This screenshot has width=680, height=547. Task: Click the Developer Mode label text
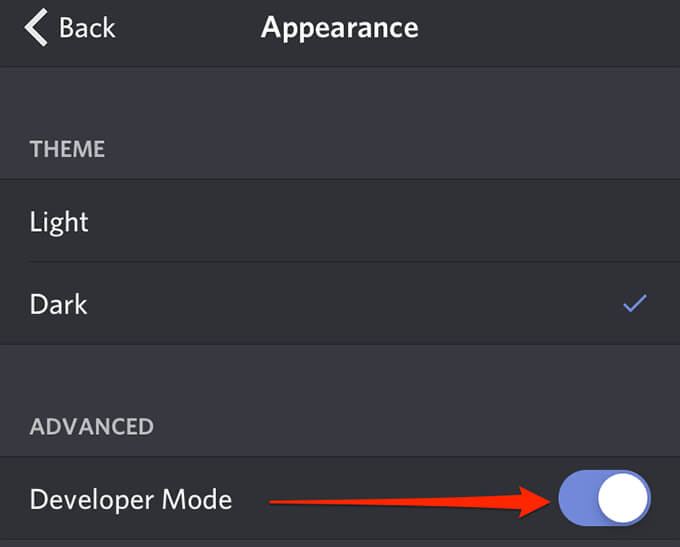click(x=131, y=499)
